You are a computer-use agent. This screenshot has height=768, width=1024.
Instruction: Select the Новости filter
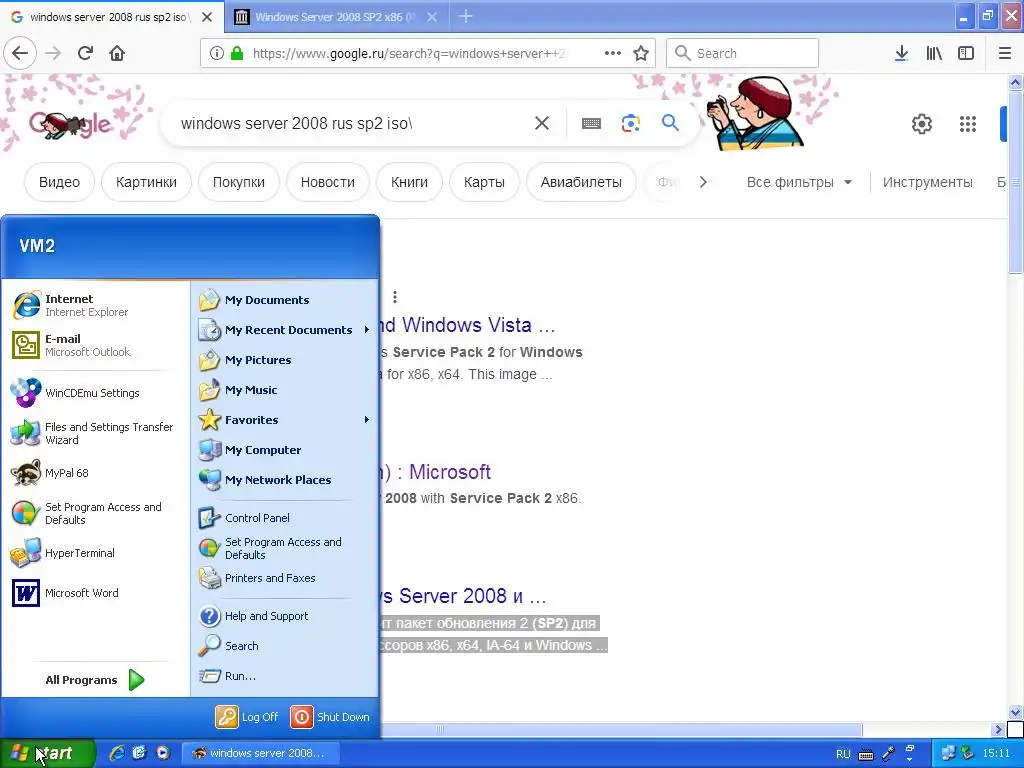[x=327, y=182]
